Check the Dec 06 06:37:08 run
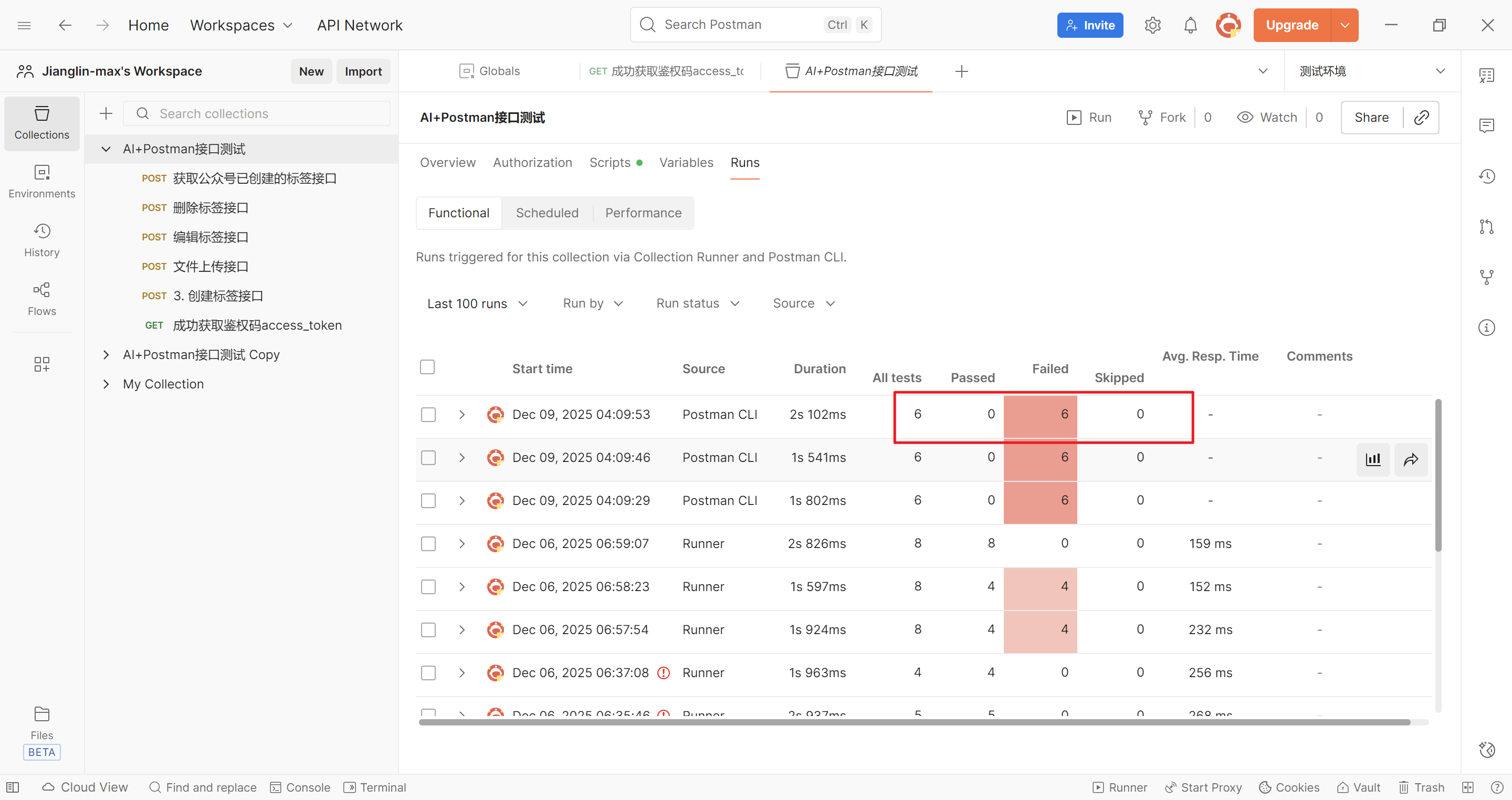The width and height of the screenshot is (1512, 800). point(428,672)
